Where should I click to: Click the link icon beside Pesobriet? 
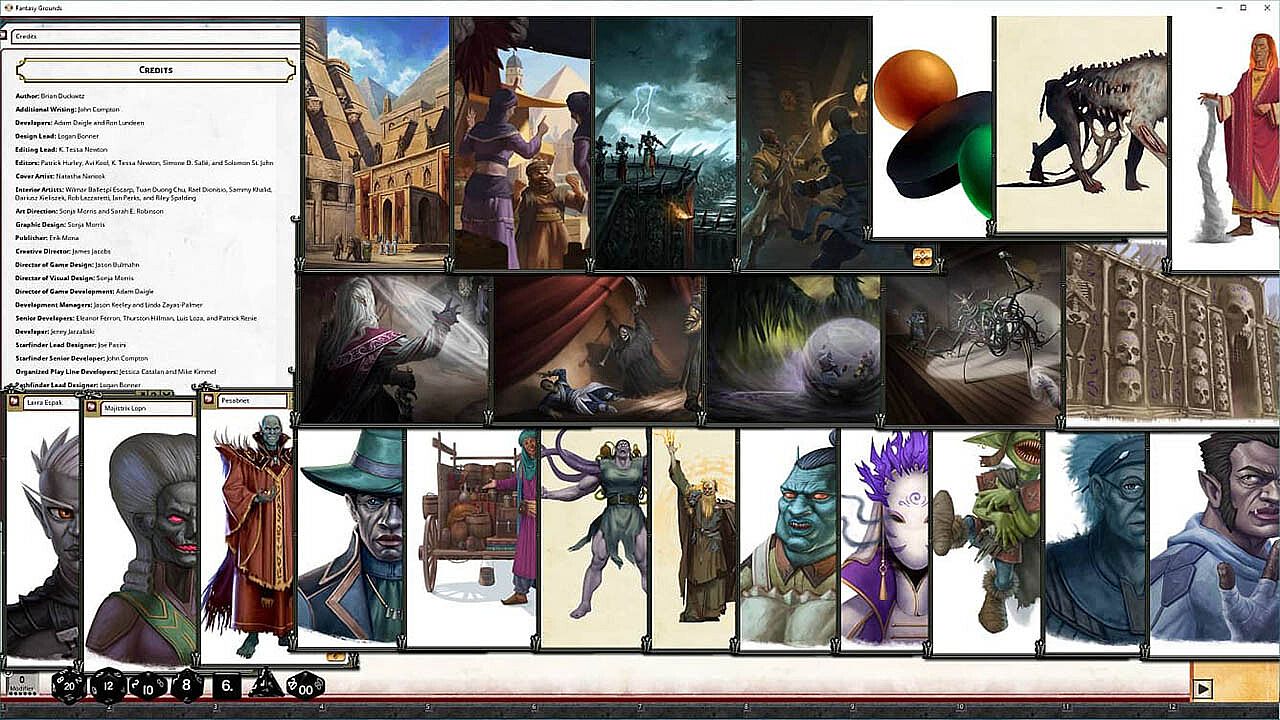[210, 401]
